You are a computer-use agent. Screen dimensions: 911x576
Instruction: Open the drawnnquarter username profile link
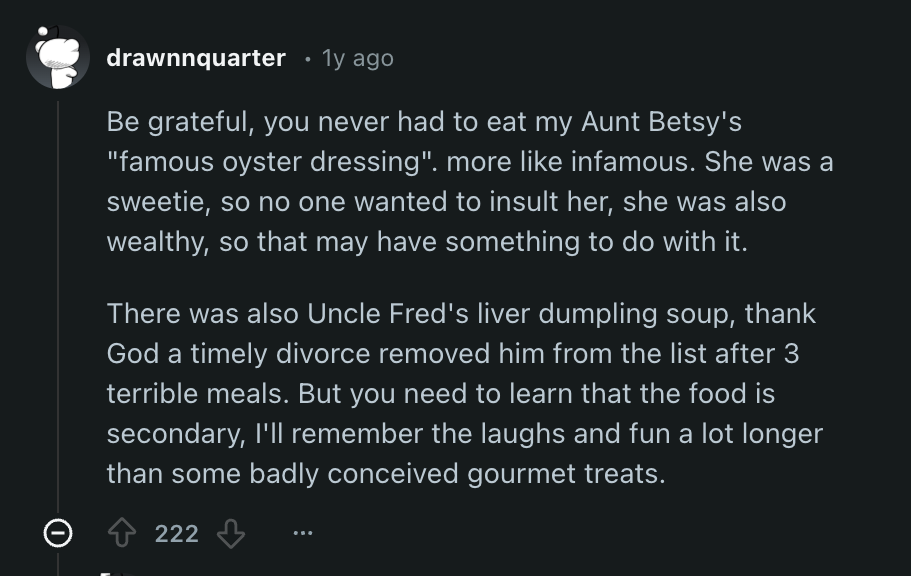196,58
